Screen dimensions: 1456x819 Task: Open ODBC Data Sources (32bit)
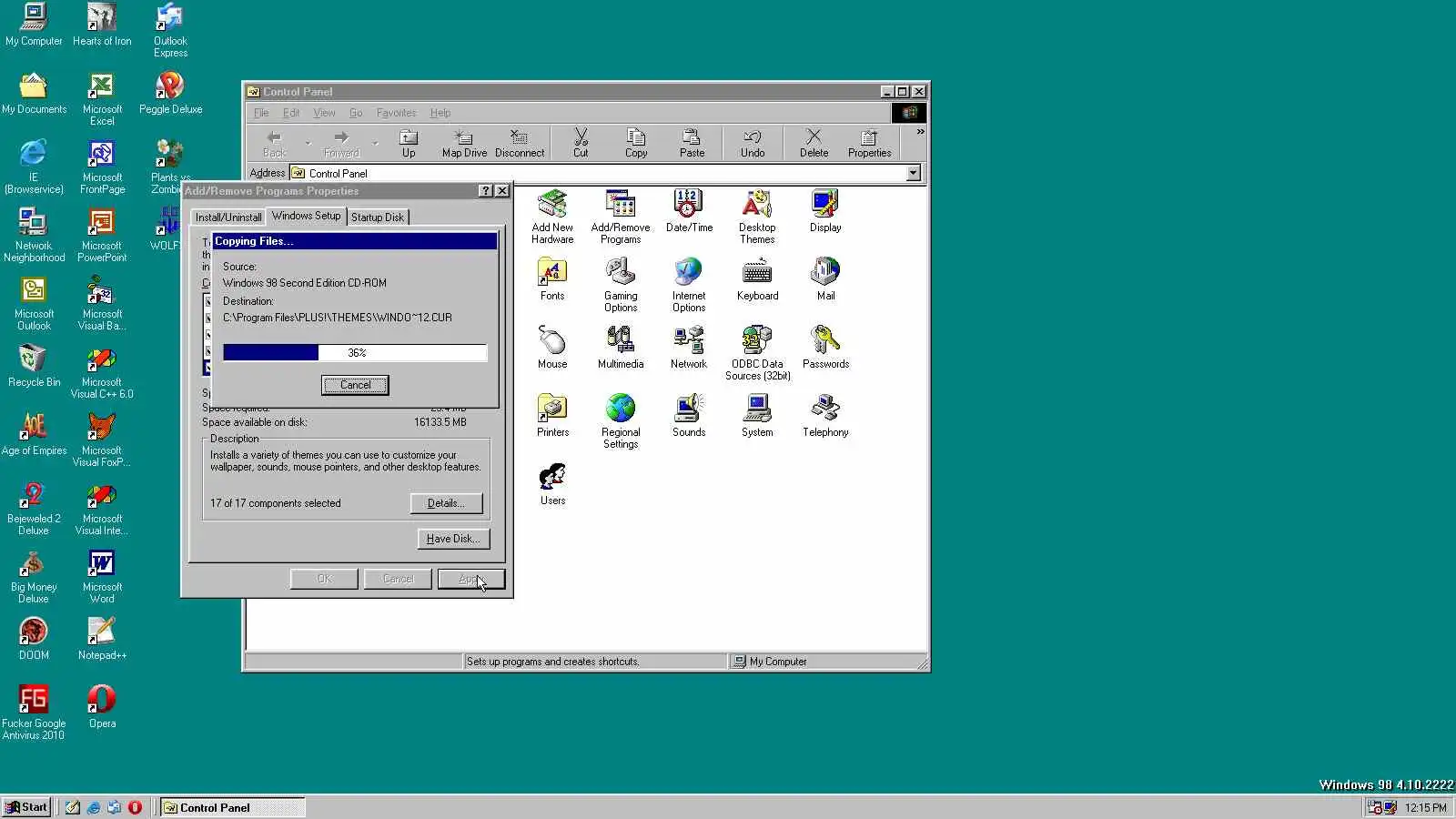point(757,353)
